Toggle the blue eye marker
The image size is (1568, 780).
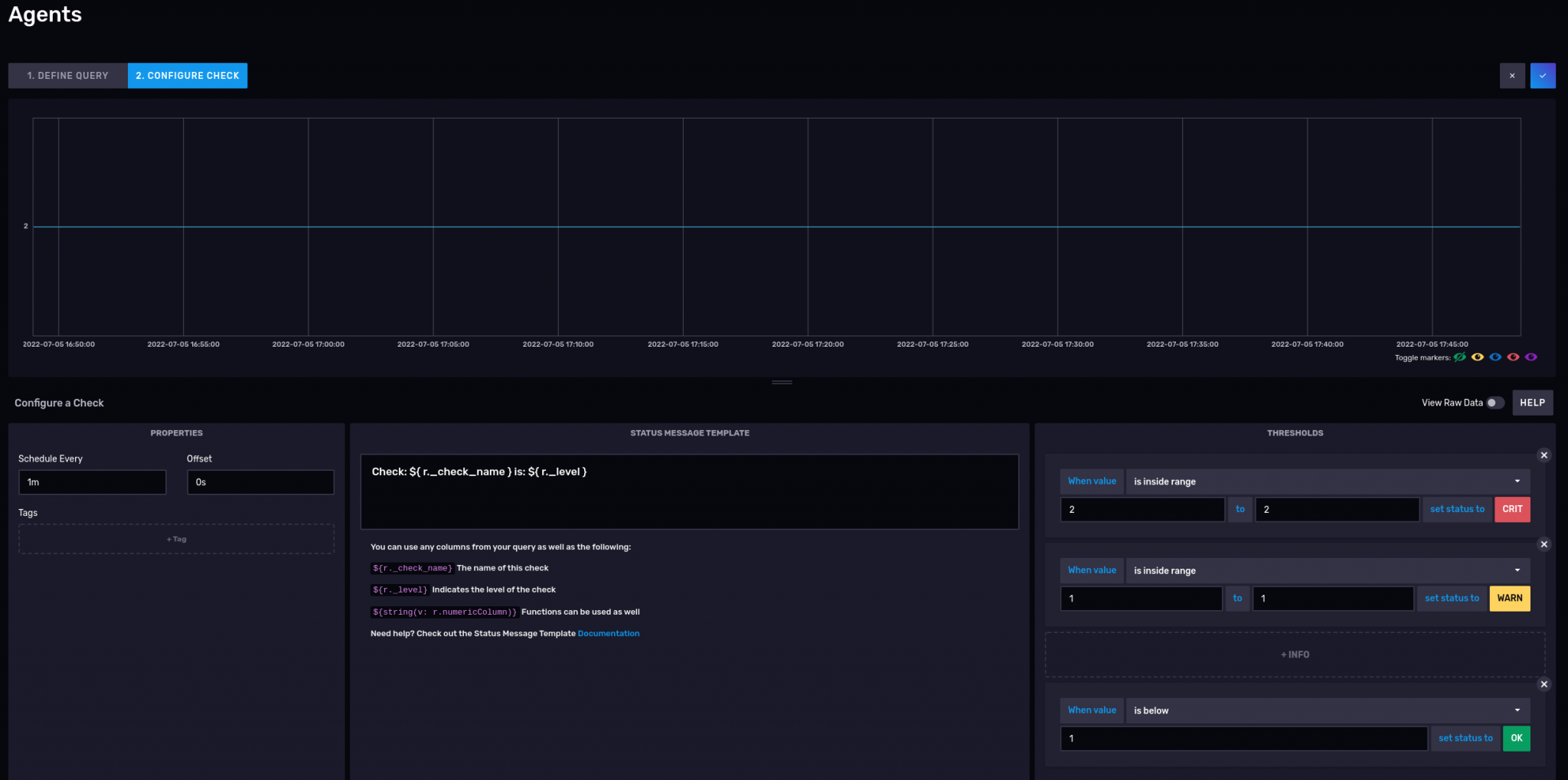pyautogui.click(x=1495, y=357)
